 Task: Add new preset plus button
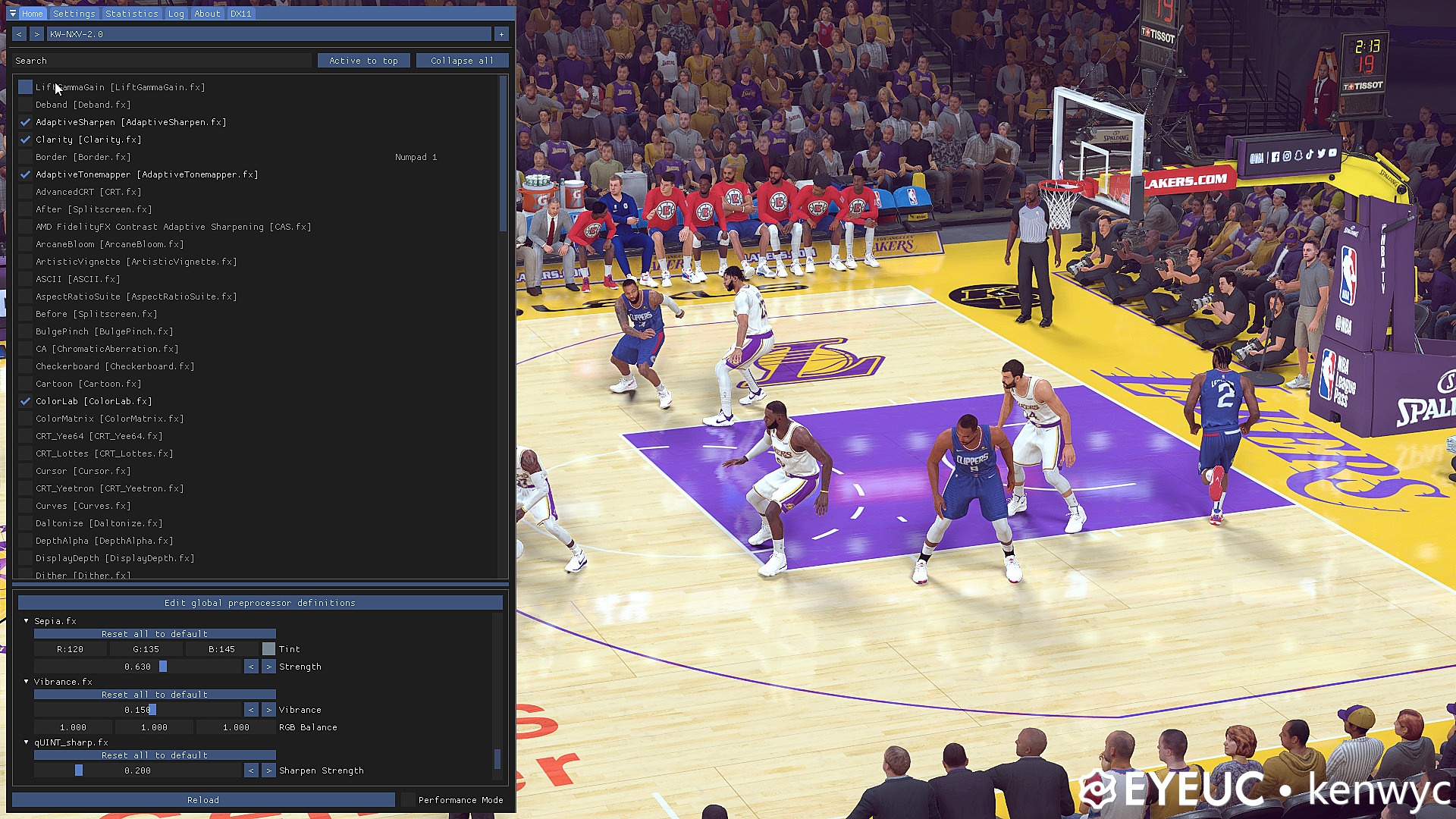pyautogui.click(x=501, y=34)
